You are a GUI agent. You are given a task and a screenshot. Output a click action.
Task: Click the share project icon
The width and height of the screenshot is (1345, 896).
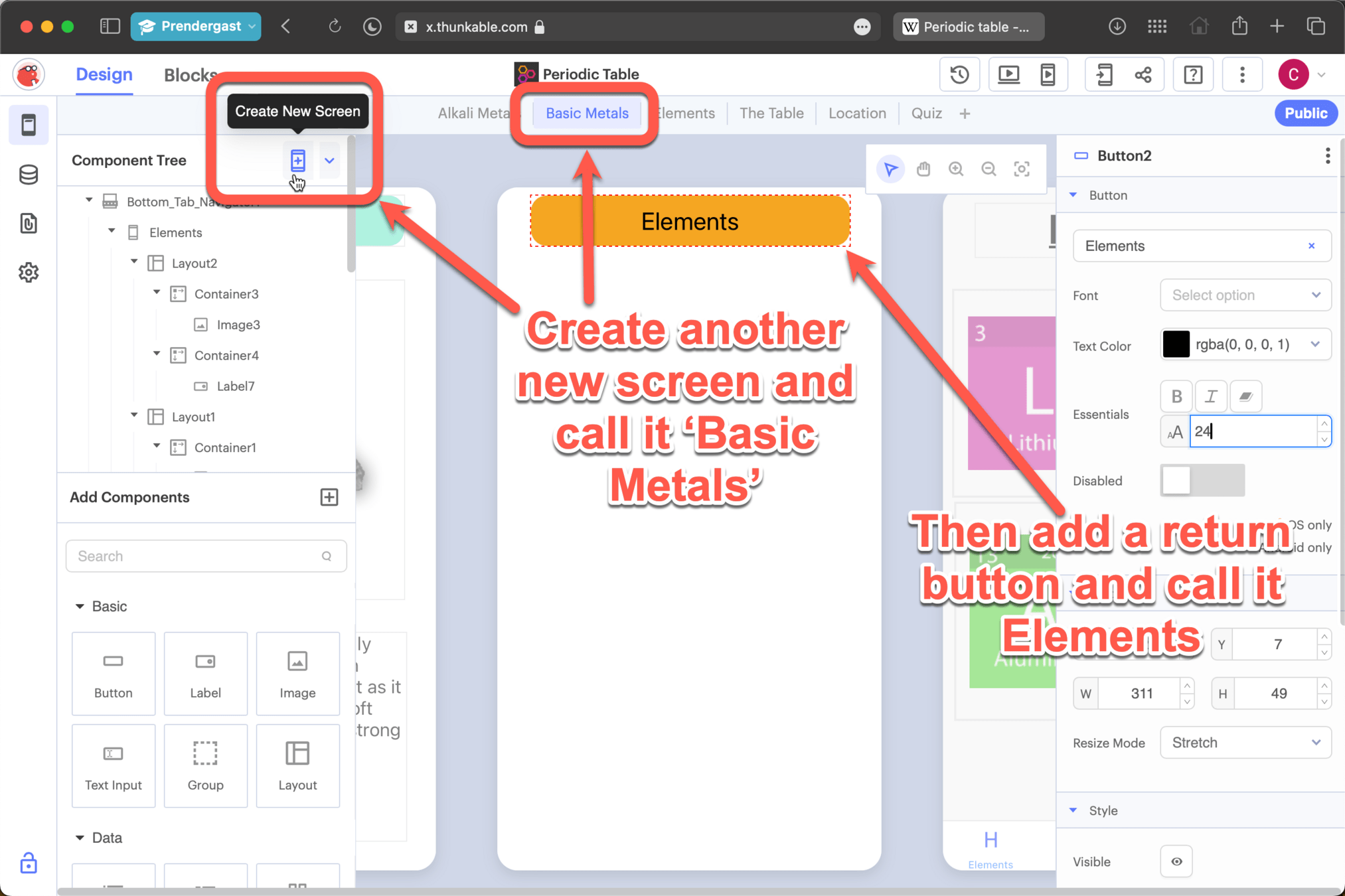click(x=1143, y=74)
